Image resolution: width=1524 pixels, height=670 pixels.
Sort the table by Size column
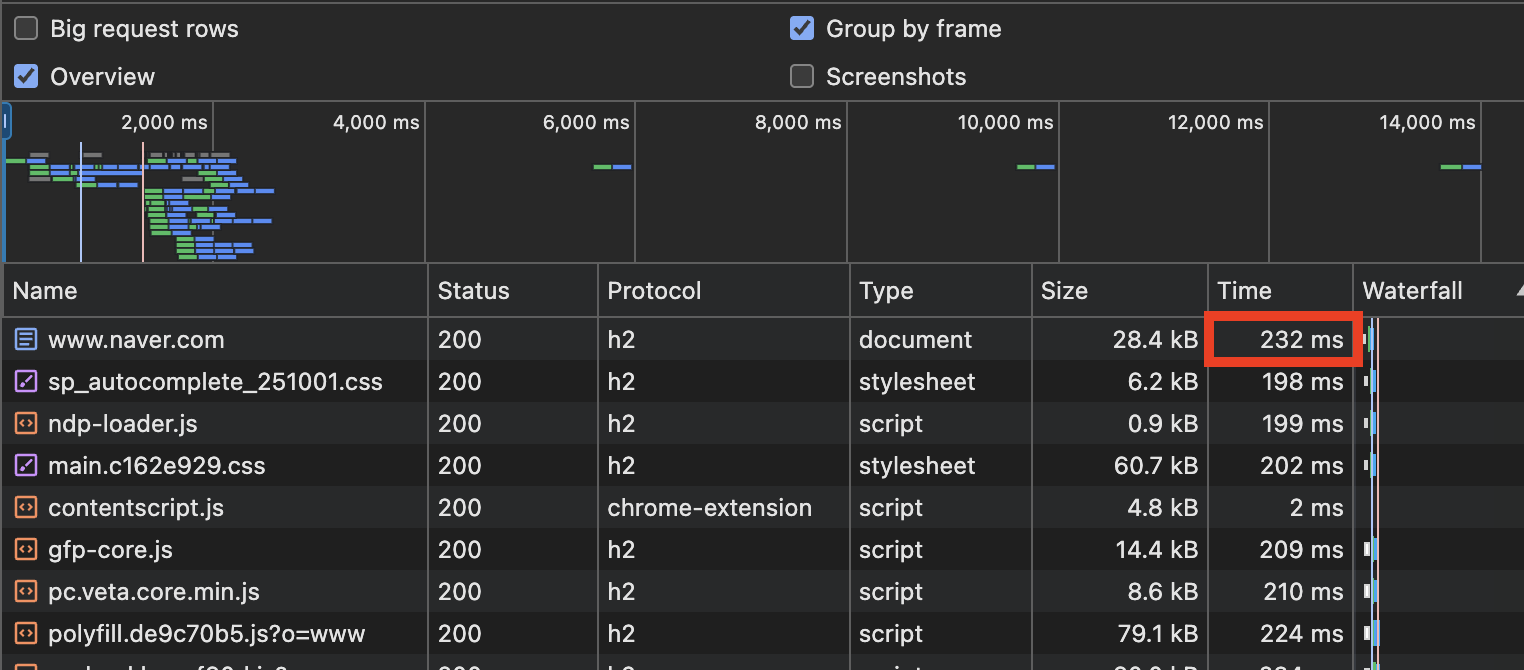pos(1064,291)
